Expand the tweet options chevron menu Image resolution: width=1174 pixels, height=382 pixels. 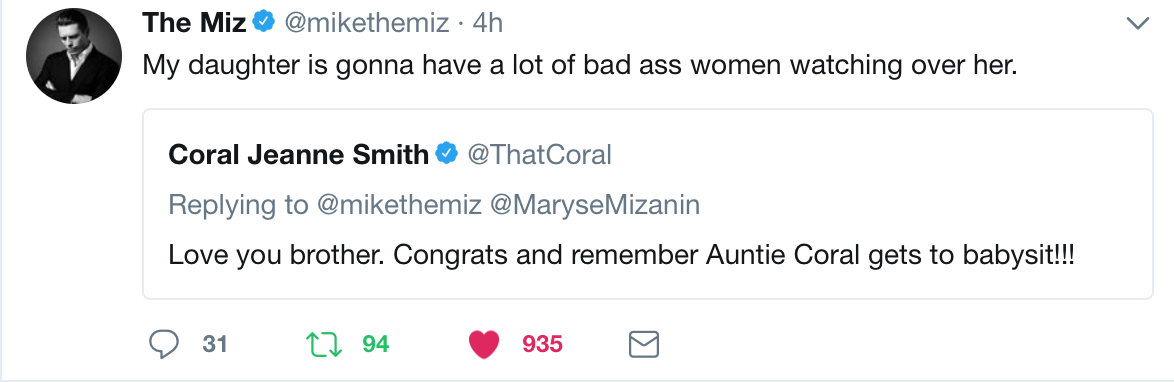click(1137, 25)
